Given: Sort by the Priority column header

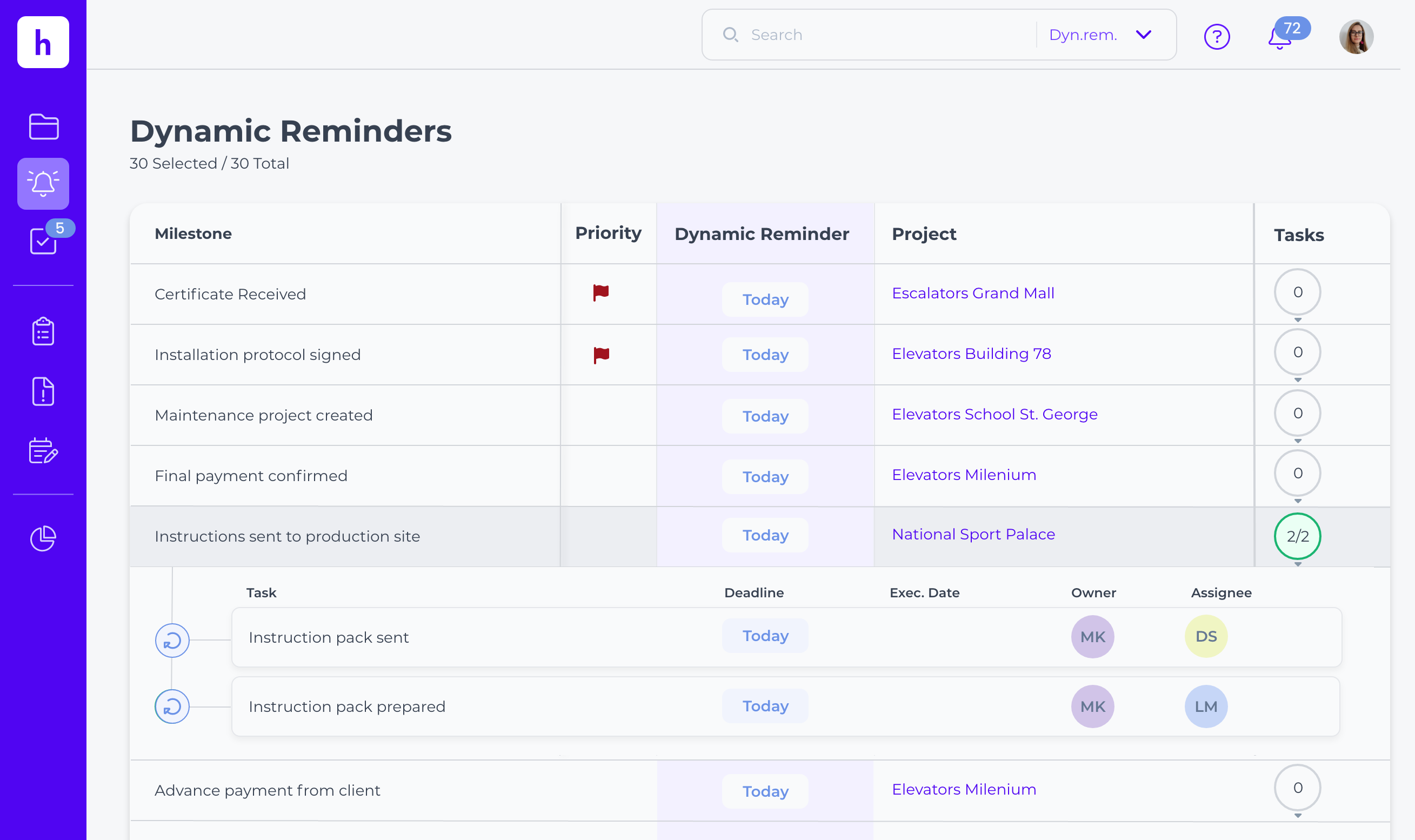Looking at the screenshot, I should click(x=608, y=233).
